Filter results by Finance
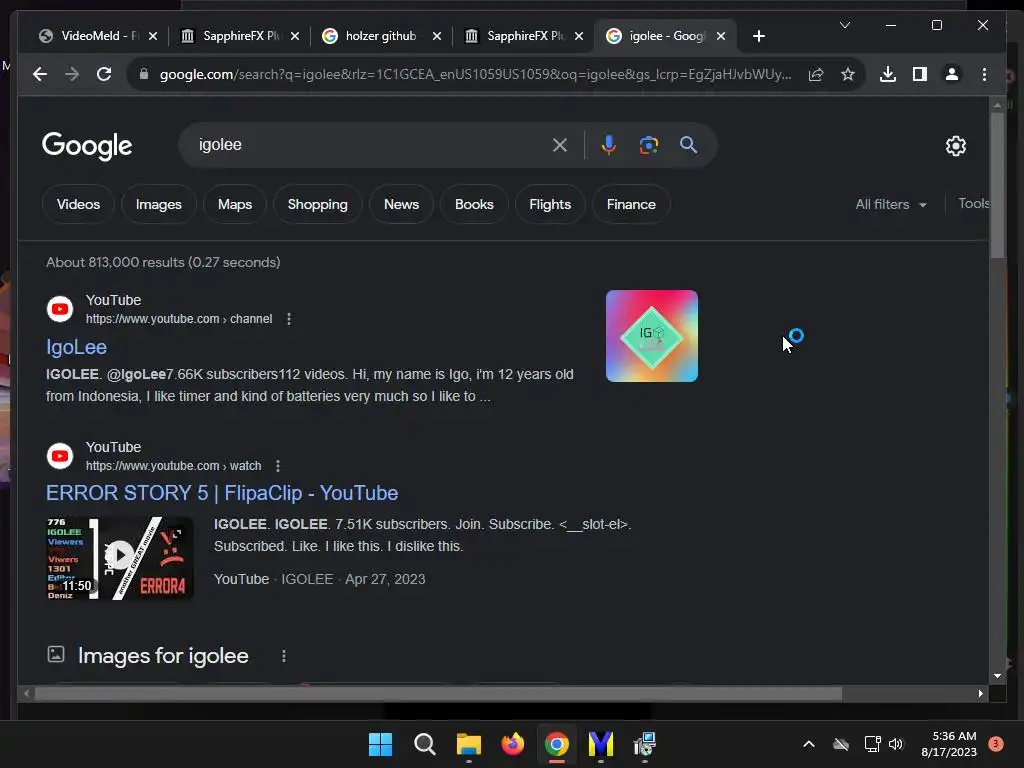The width and height of the screenshot is (1024, 768). pos(631,204)
